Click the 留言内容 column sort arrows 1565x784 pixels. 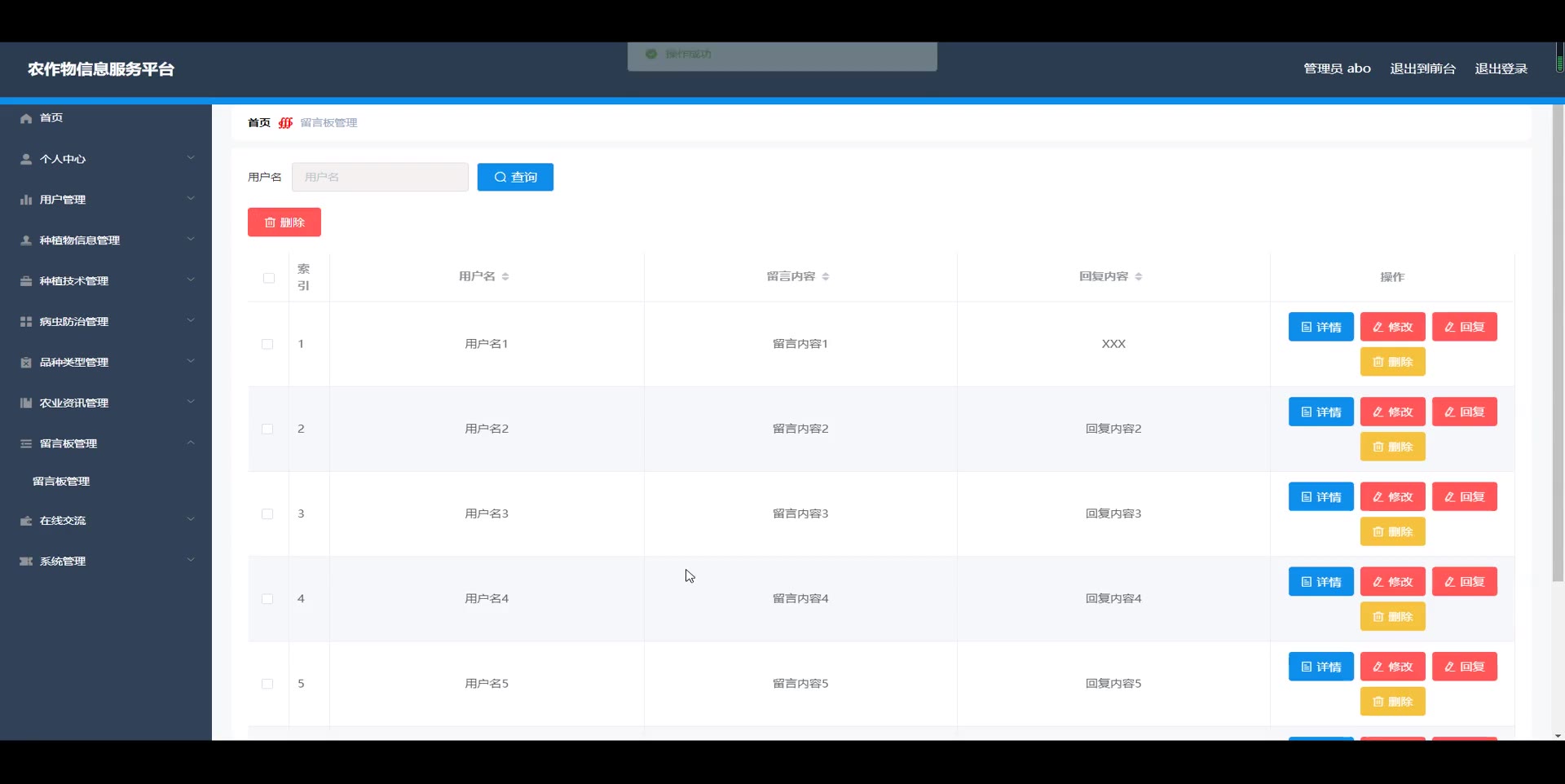pos(826,277)
